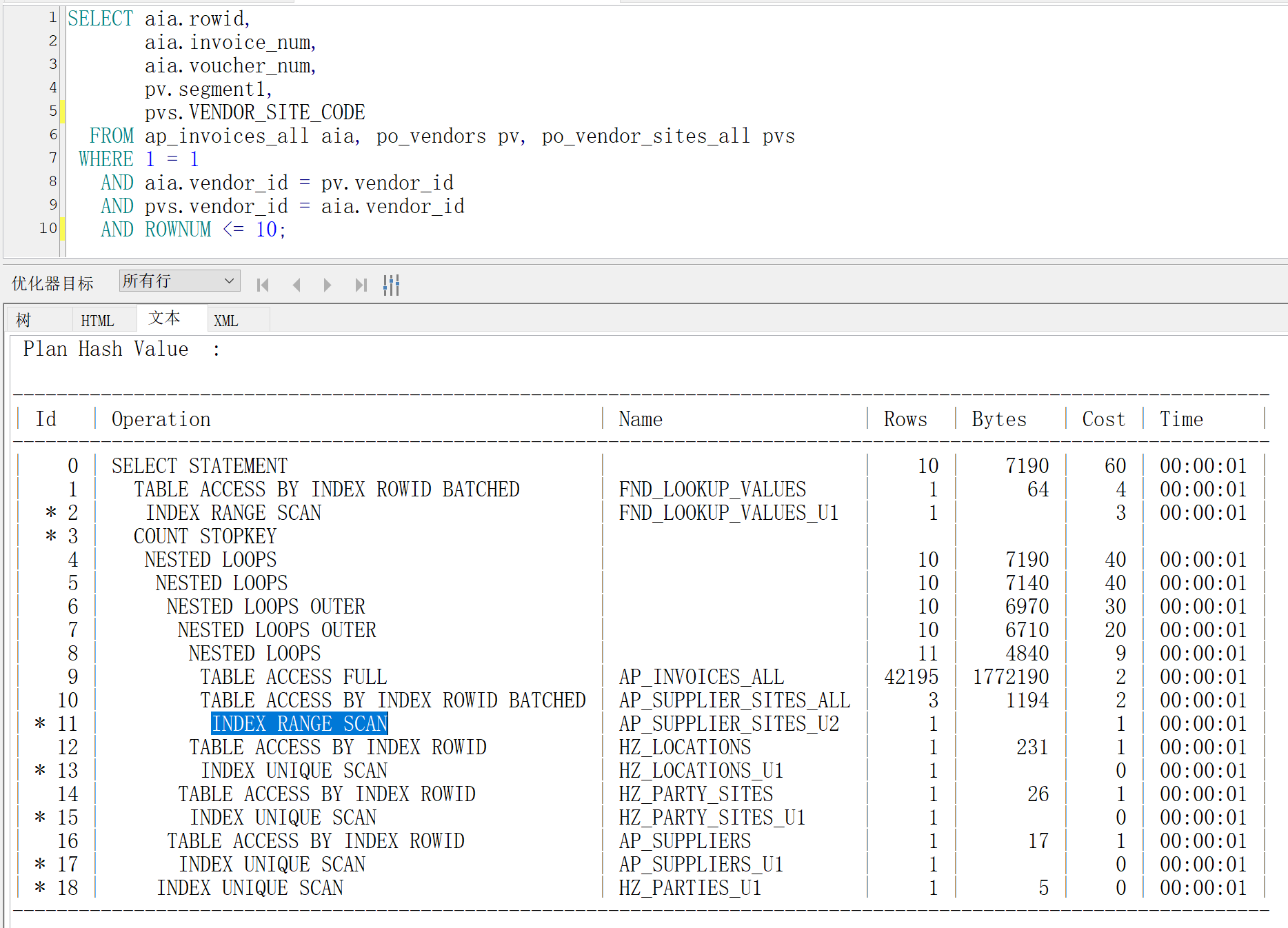This screenshot has width=1288, height=928.
Task: Switch to the HTML tab
Action: pyautogui.click(x=97, y=321)
